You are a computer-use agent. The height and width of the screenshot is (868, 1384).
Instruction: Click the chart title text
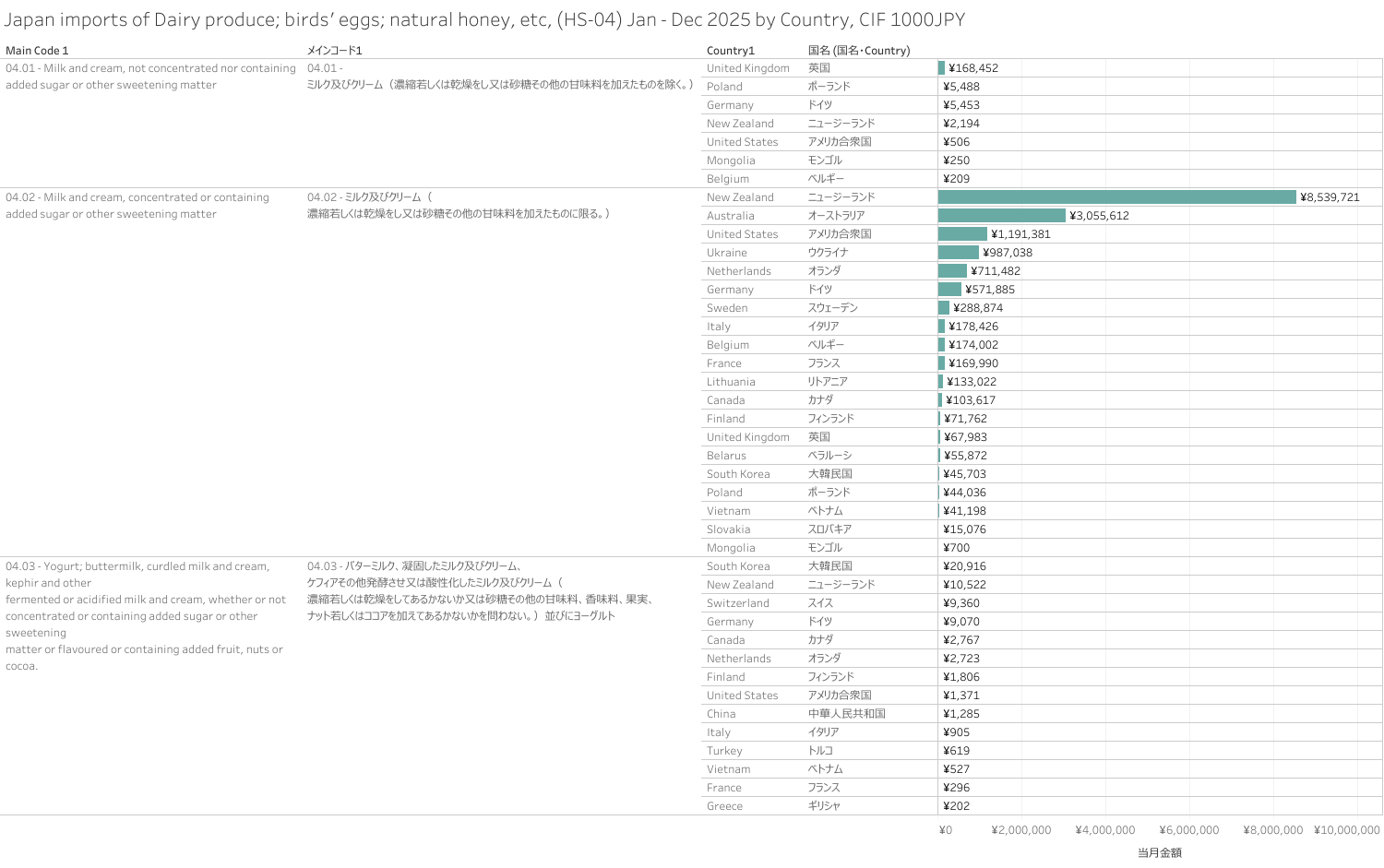click(484, 20)
